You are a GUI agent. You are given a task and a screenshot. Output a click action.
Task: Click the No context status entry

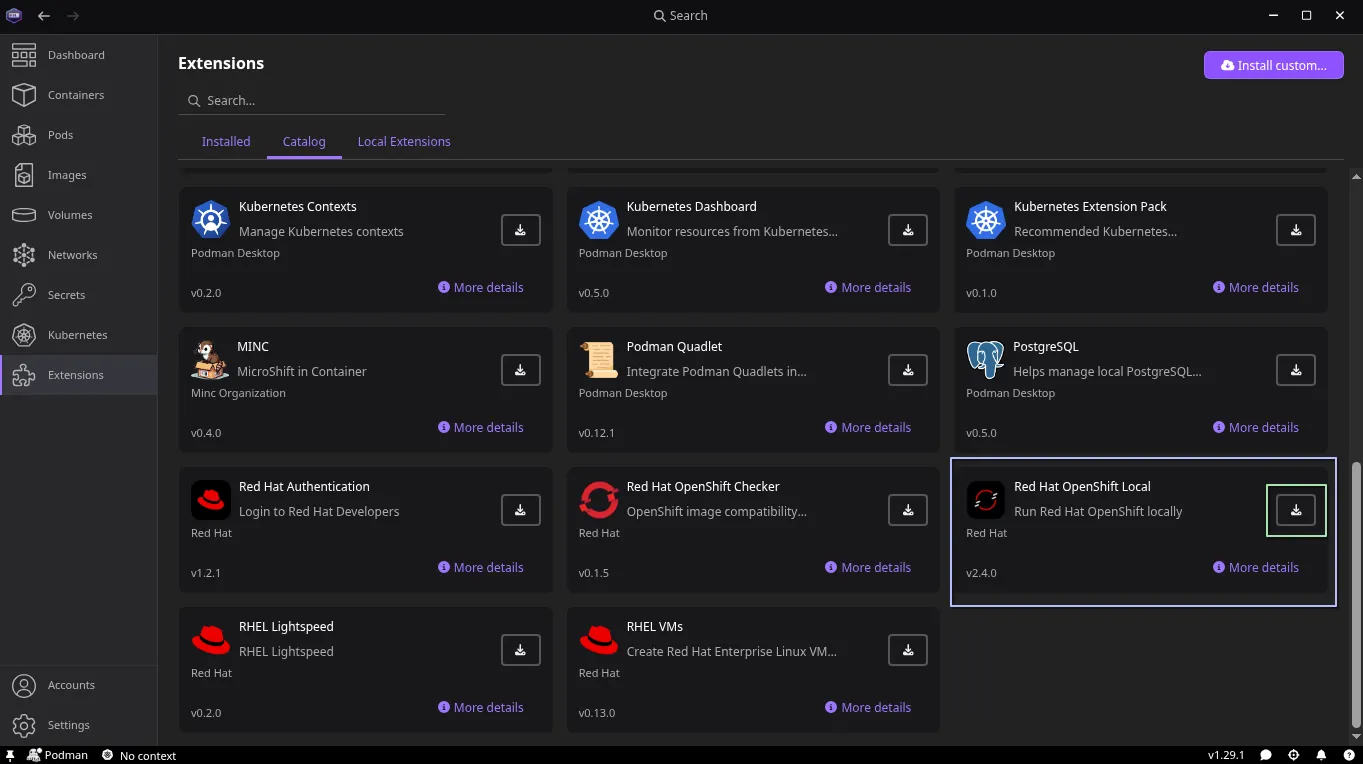[138, 755]
